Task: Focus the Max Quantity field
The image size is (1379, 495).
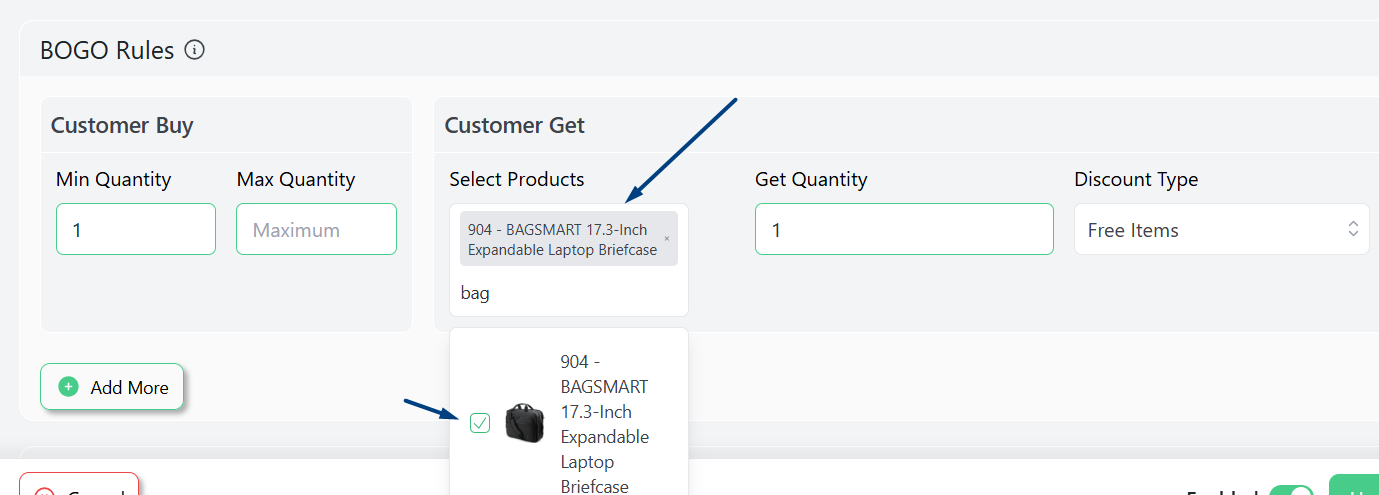Action: 316,229
